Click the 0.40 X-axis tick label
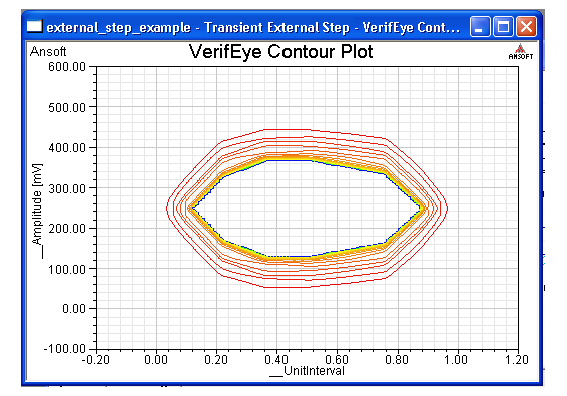Viewport: 567px width, 396px height. click(276, 360)
